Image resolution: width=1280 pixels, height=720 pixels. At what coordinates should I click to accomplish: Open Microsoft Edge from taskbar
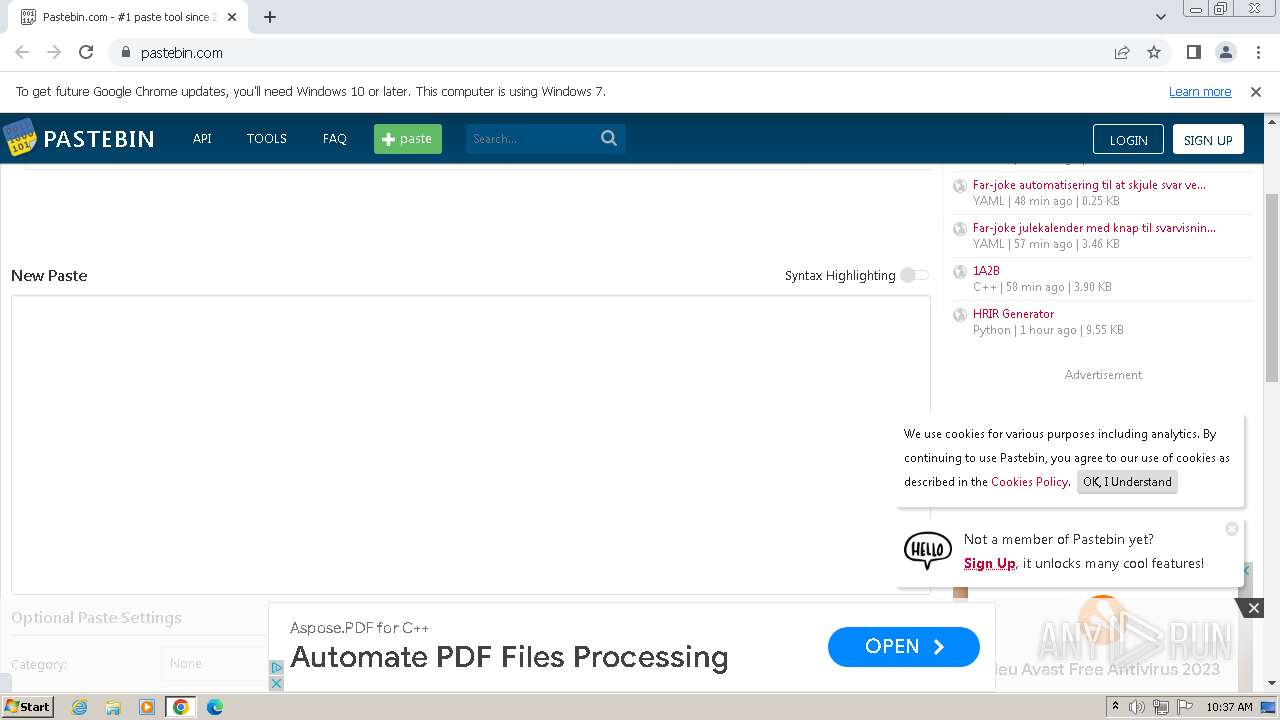(214, 707)
